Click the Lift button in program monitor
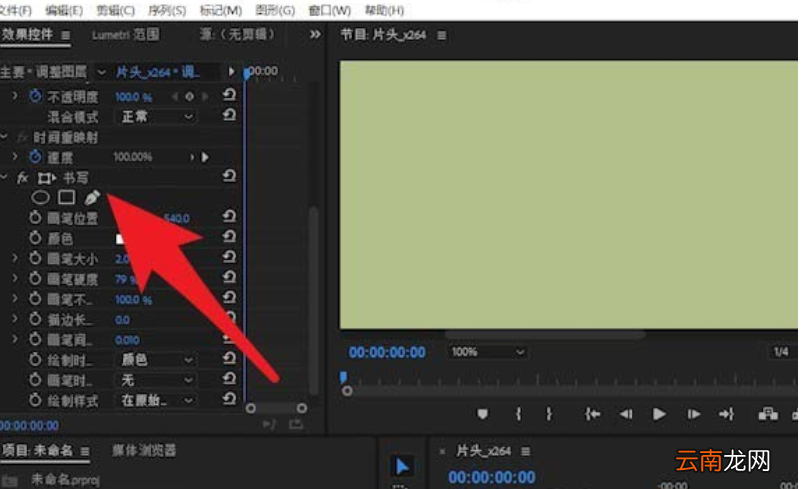808x489 pixels. click(x=768, y=414)
